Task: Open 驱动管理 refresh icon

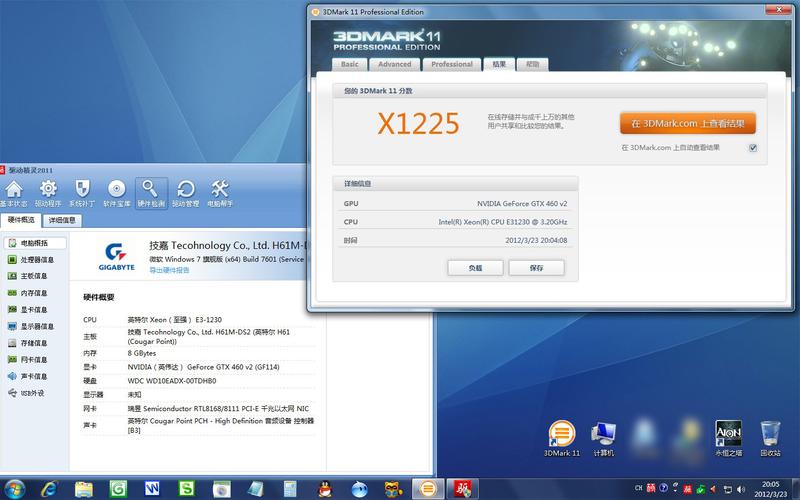Action: (185, 193)
